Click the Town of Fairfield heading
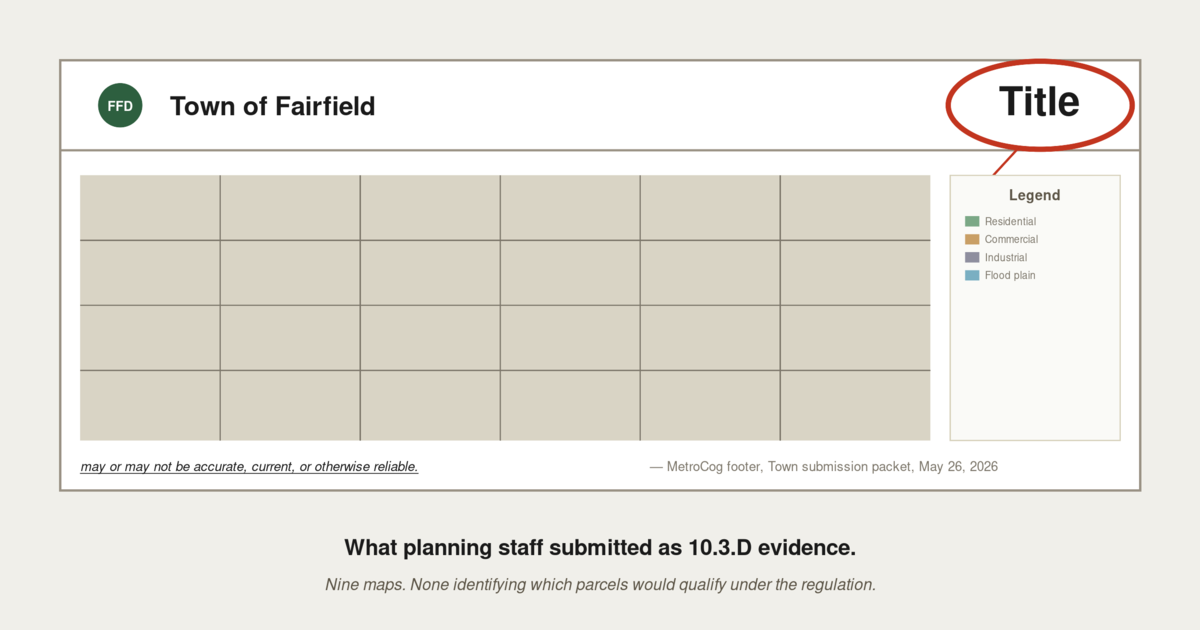Image resolution: width=1200 pixels, height=630 pixels. pyautogui.click(x=273, y=106)
